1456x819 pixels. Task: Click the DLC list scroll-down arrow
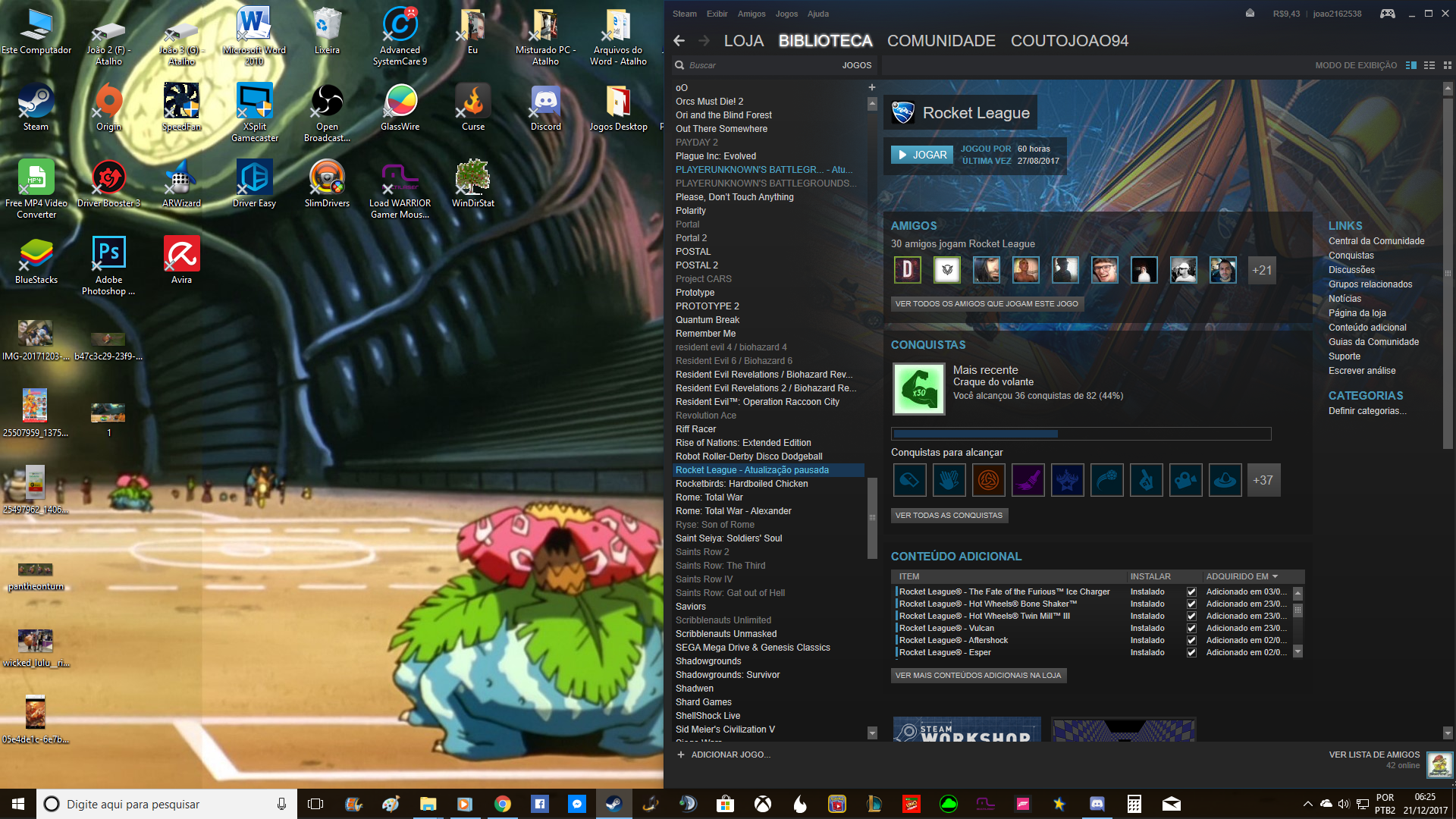pos(1298,652)
